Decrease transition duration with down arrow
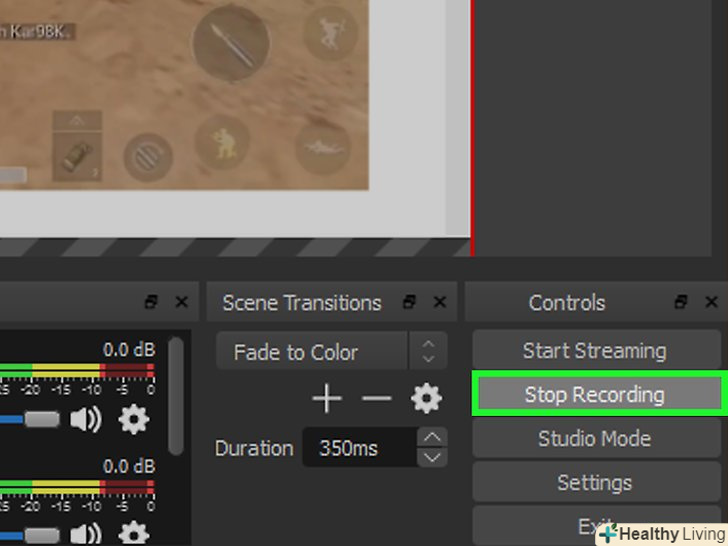The image size is (728, 546). point(432,457)
